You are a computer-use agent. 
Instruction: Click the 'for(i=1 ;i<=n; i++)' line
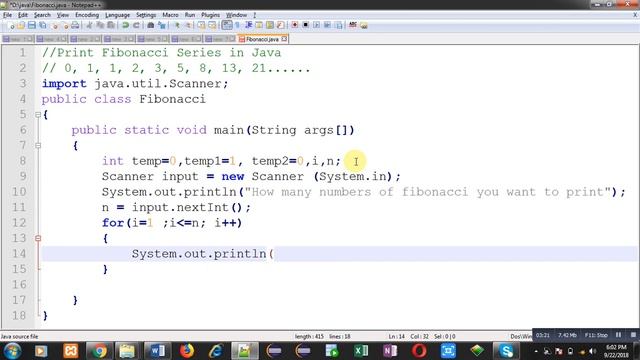pyautogui.click(x=172, y=223)
